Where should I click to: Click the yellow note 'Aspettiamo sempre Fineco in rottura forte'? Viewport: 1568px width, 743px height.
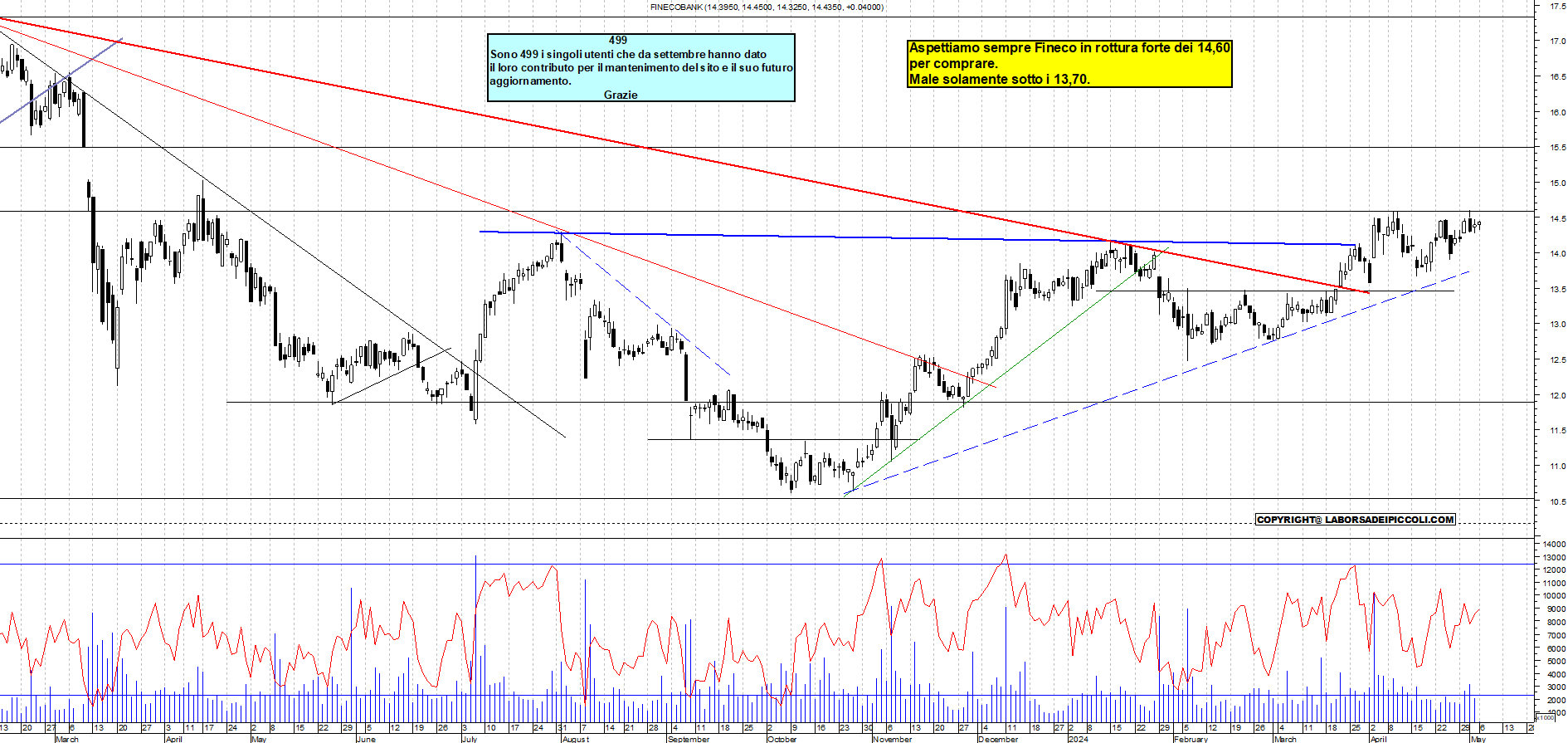[1069, 64]
